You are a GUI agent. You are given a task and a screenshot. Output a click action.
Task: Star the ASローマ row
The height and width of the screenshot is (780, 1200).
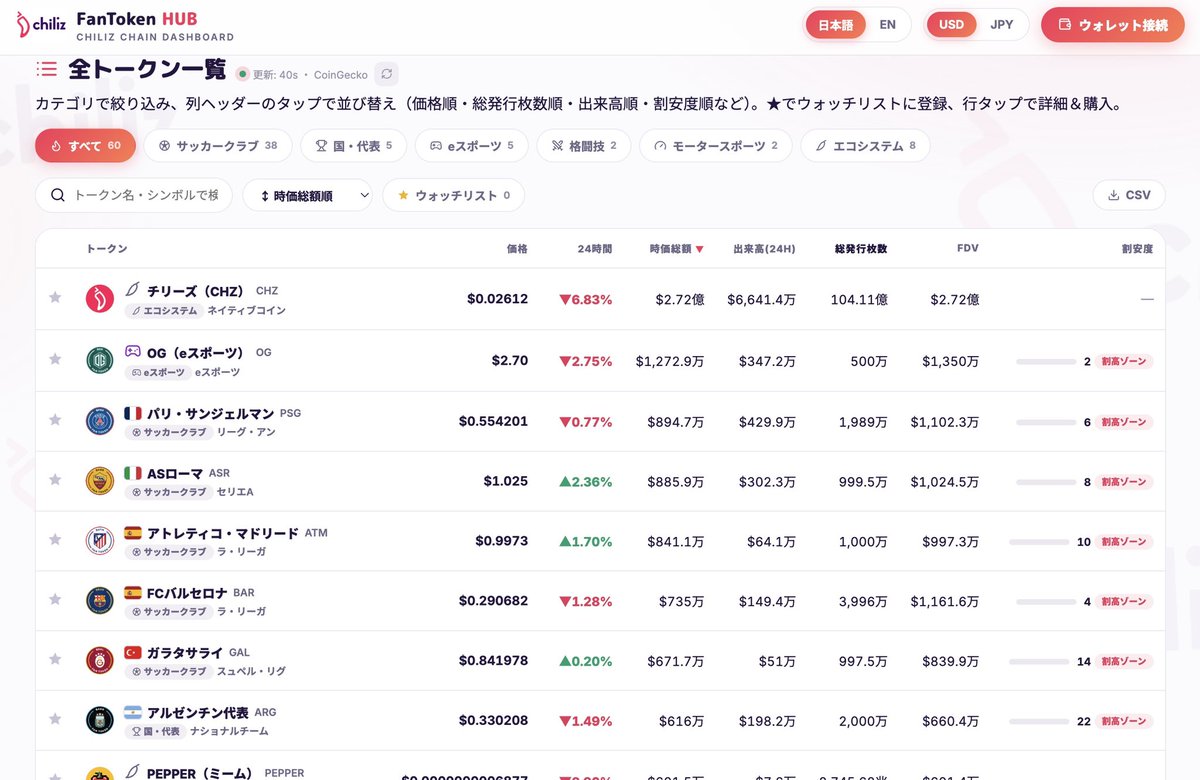(55, 480)
